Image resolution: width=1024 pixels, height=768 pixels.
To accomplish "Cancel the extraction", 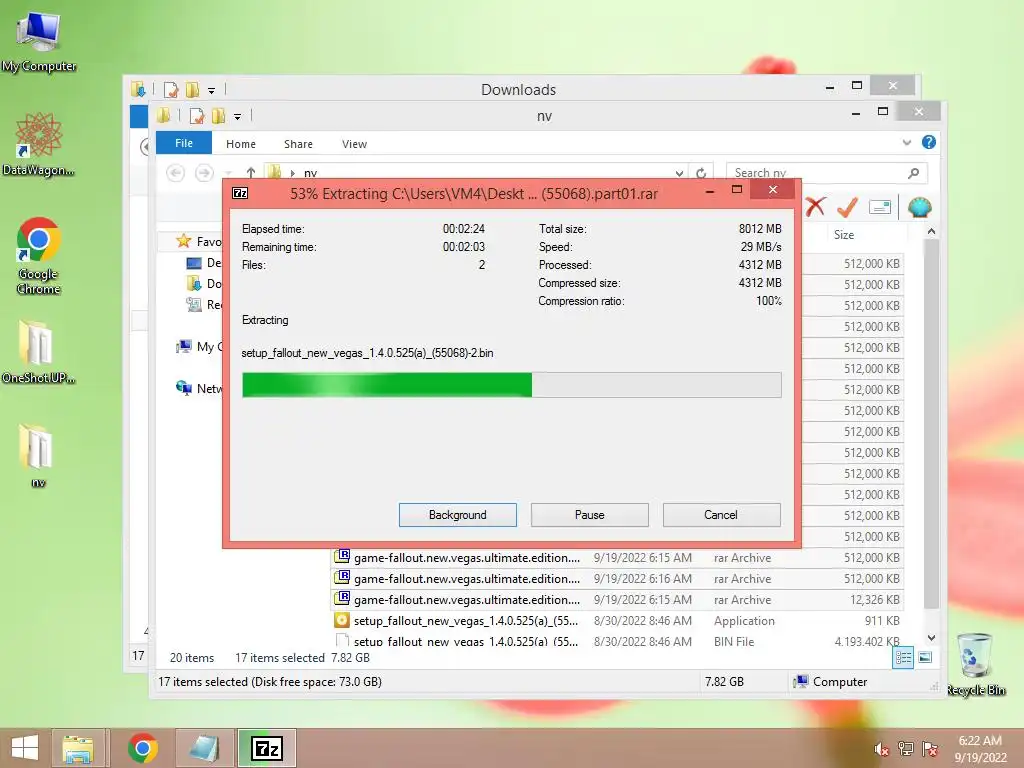I will 721,515.
